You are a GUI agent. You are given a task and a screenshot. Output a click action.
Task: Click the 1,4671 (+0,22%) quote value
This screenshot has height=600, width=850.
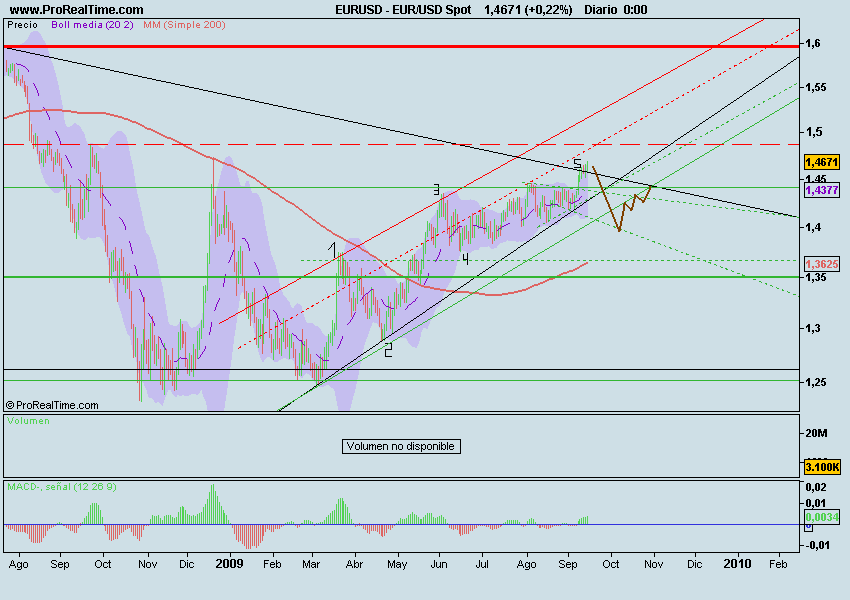pos(528,10)
